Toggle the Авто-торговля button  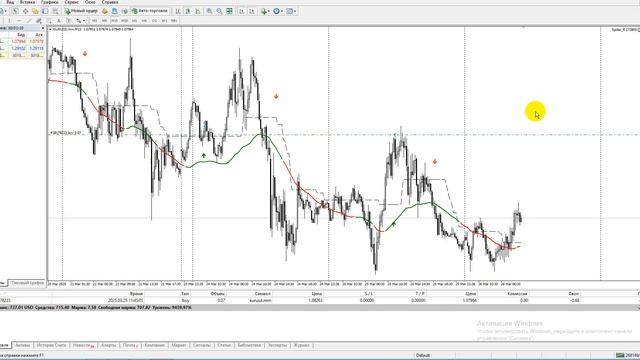coord(150,11)
